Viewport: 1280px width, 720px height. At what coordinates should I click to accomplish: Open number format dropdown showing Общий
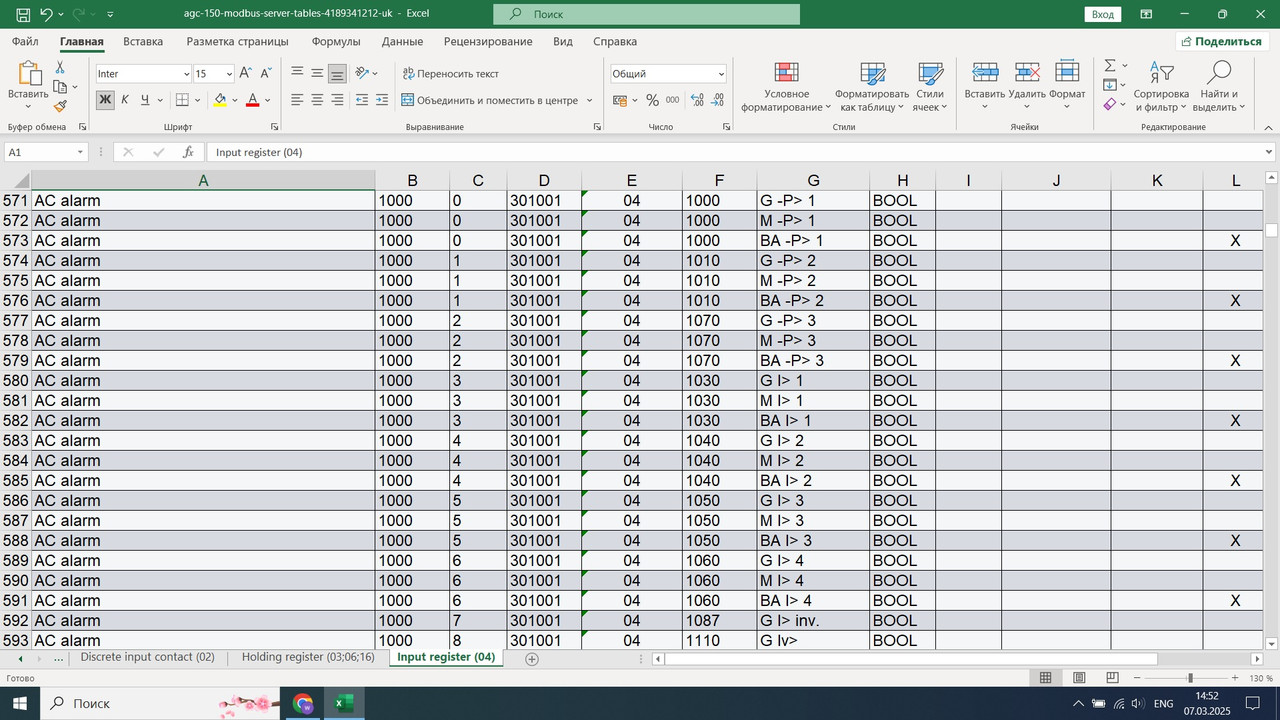pos(721,74)
